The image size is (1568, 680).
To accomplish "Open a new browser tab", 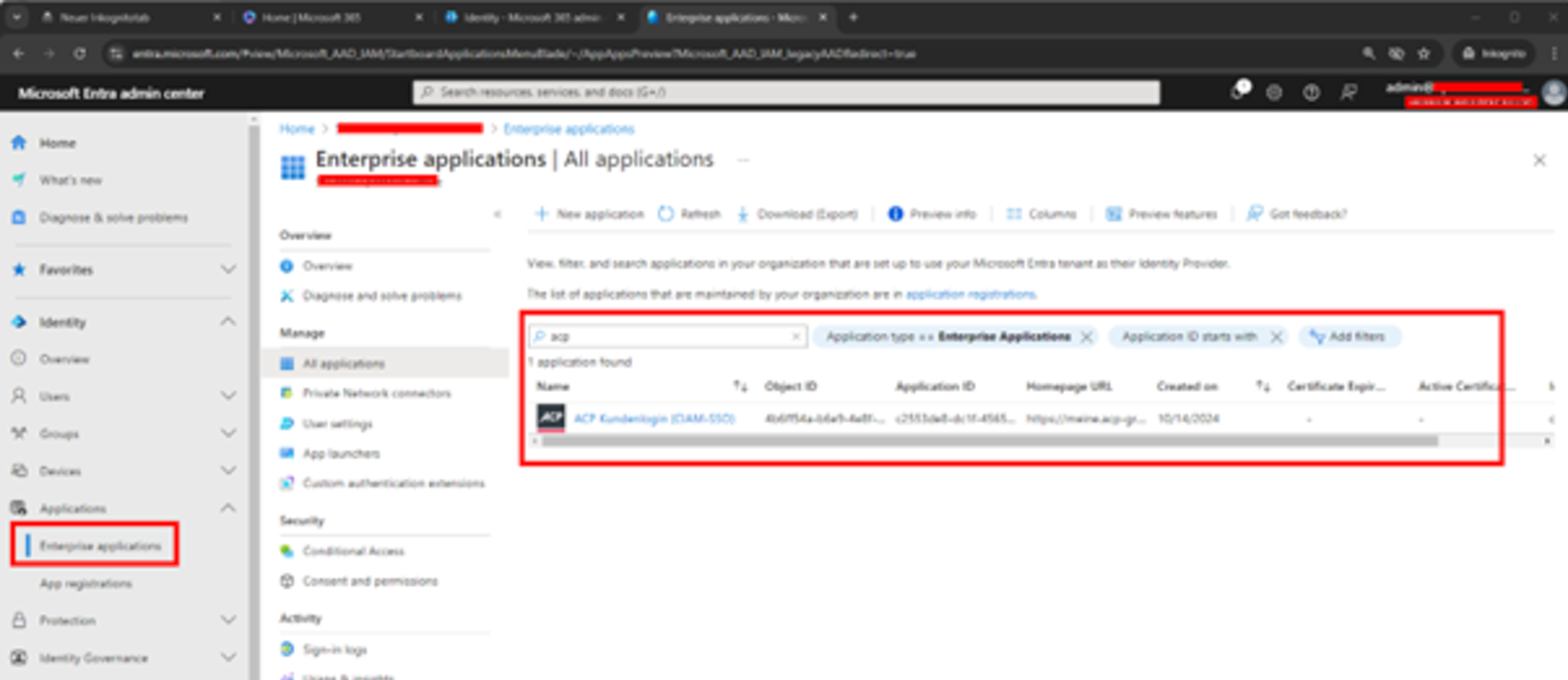I will click(853, 18).
